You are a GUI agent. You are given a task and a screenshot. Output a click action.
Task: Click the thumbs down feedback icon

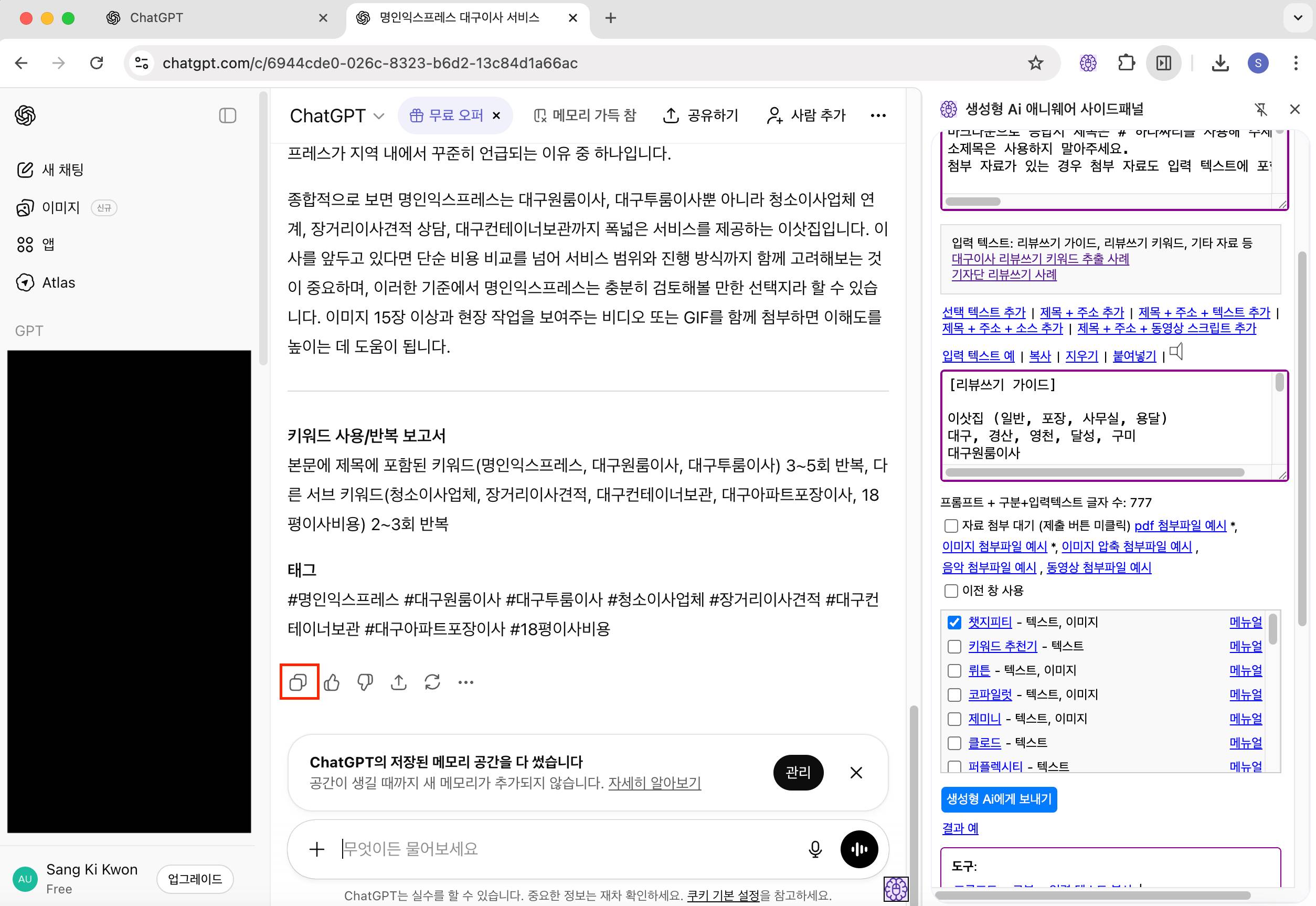click(365, 682)
